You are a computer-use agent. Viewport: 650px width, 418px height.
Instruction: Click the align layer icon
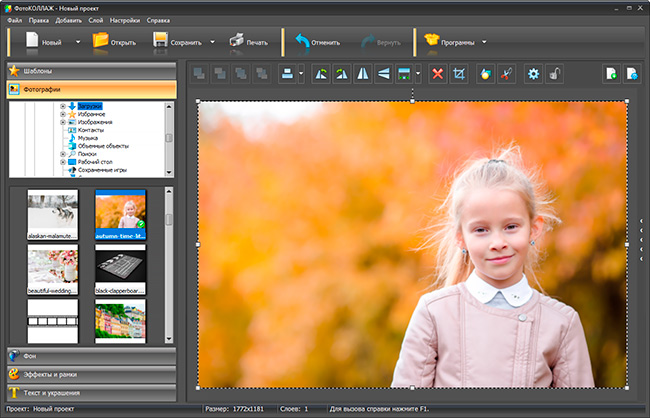pos(287,74)
